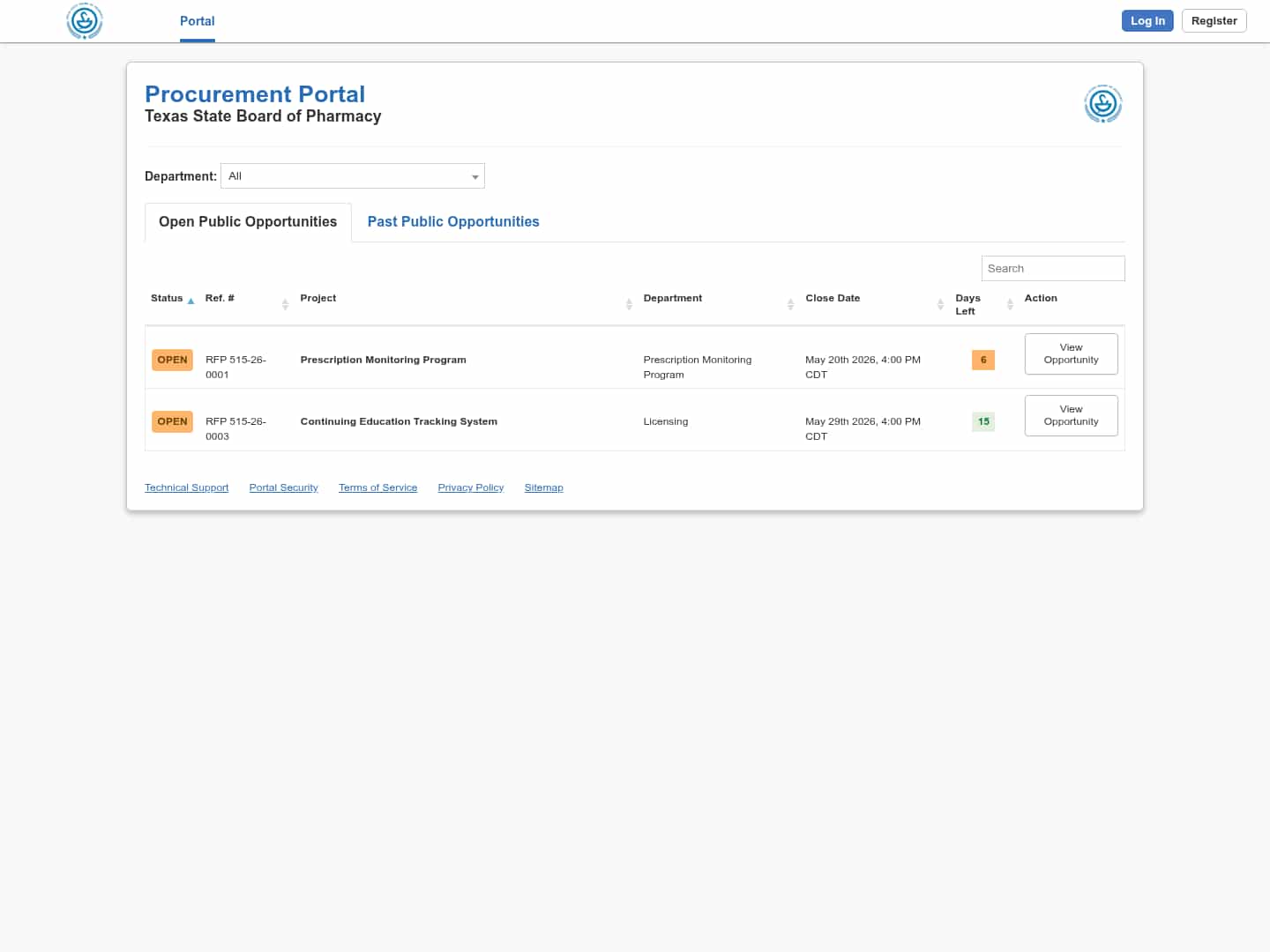Click the pharmacy board logo in the top navigation

coord(85,21)
